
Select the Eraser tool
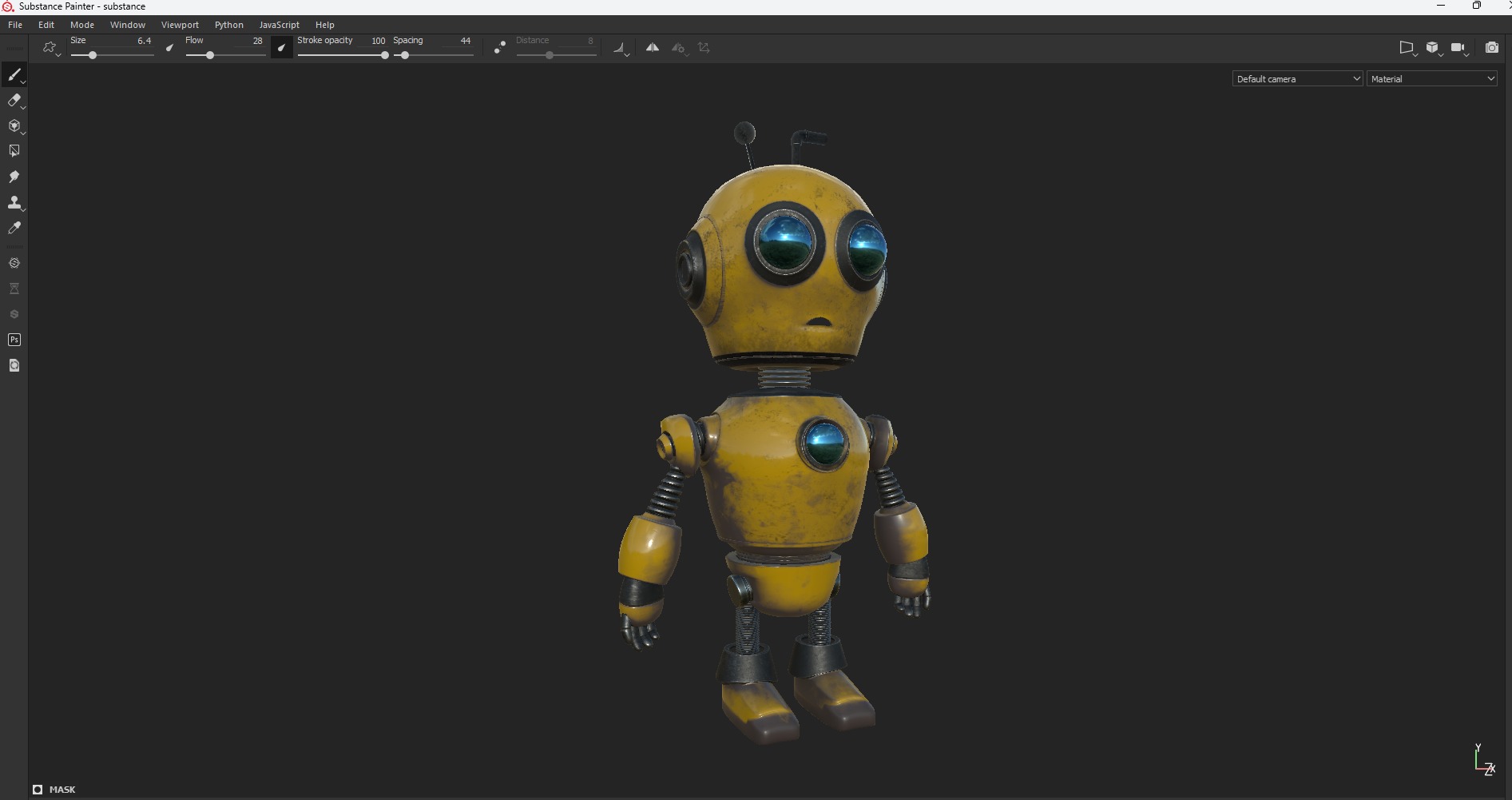click(14, 100)
